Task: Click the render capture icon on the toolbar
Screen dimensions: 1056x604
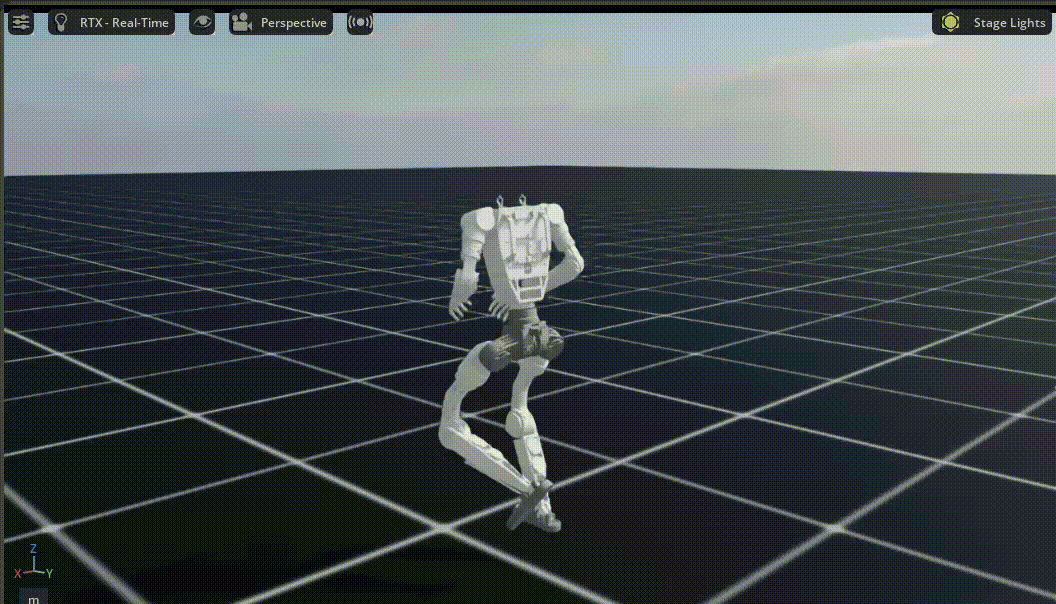Action: click(x=359, y=22)
